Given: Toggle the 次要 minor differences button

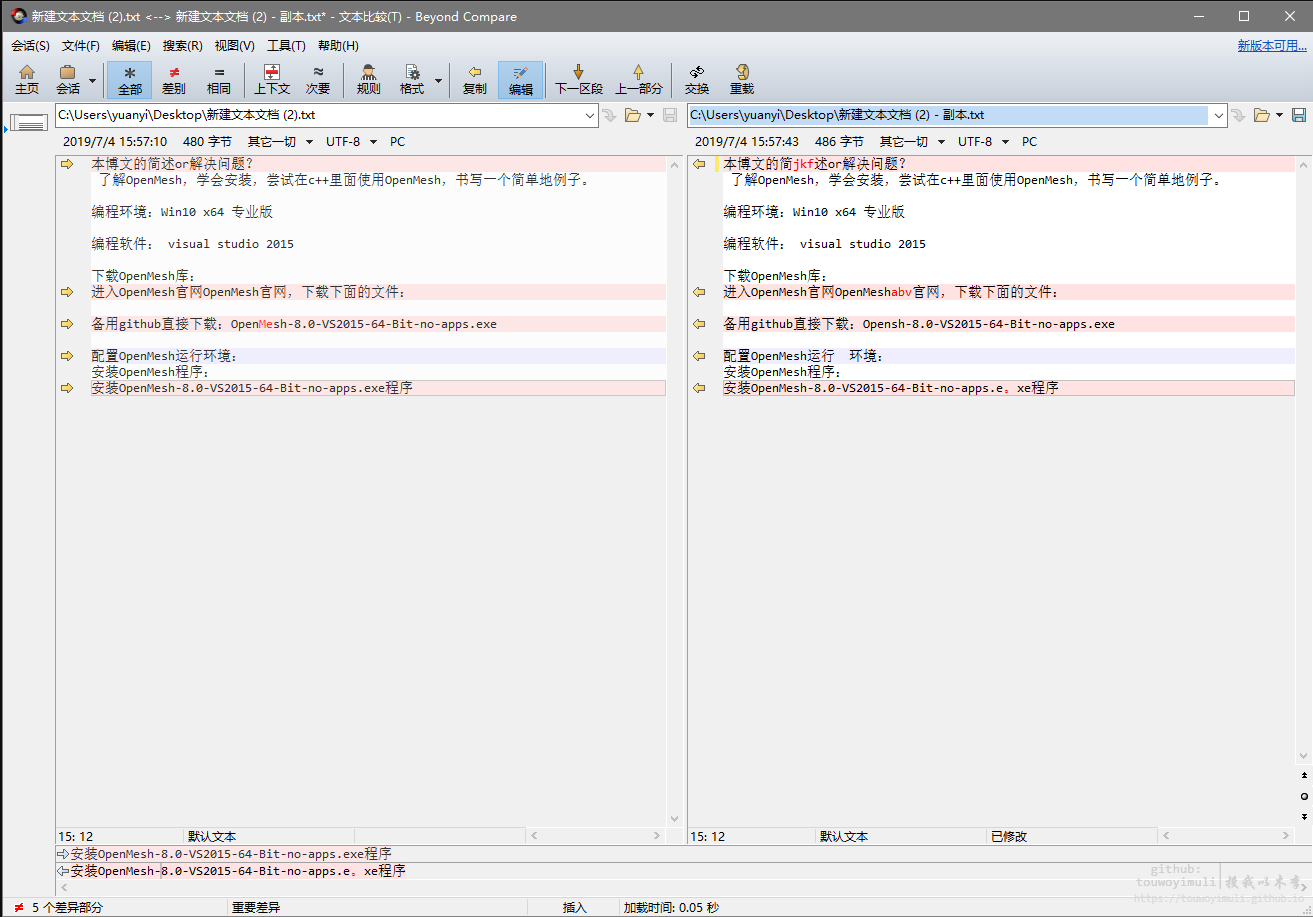Looking at the screenshot, I should (x=318, y=80).
